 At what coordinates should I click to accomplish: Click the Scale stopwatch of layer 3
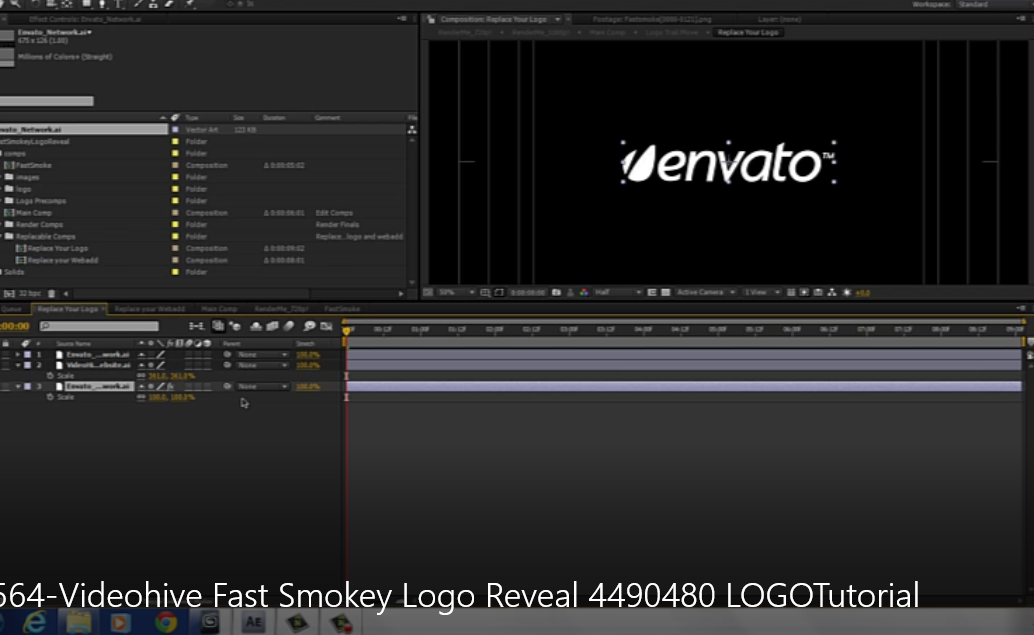(50, 397)
